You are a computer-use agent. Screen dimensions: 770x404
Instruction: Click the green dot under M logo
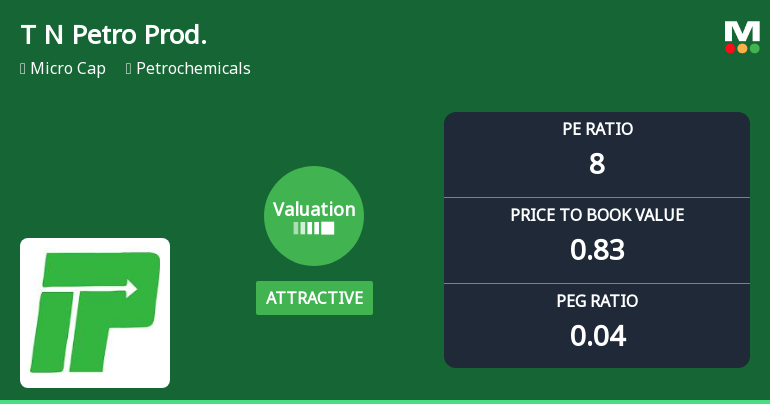click(x=754, y=48)
